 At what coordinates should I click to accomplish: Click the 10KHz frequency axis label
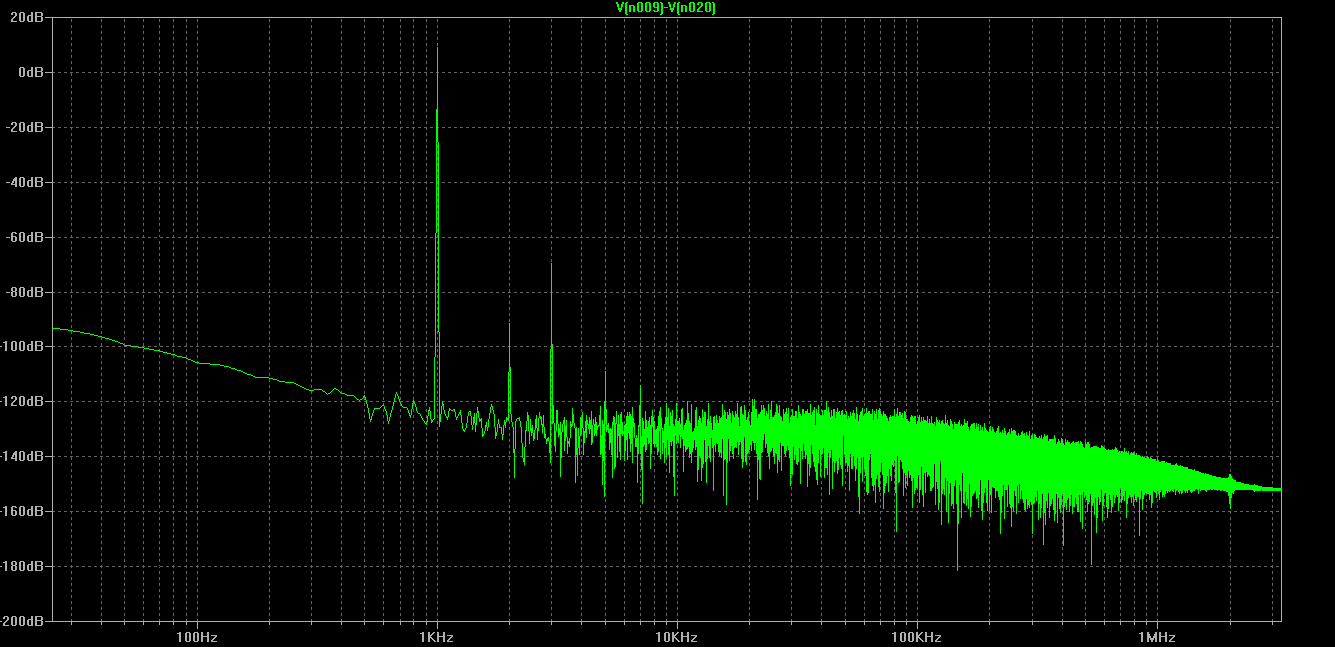pos(677,637)
